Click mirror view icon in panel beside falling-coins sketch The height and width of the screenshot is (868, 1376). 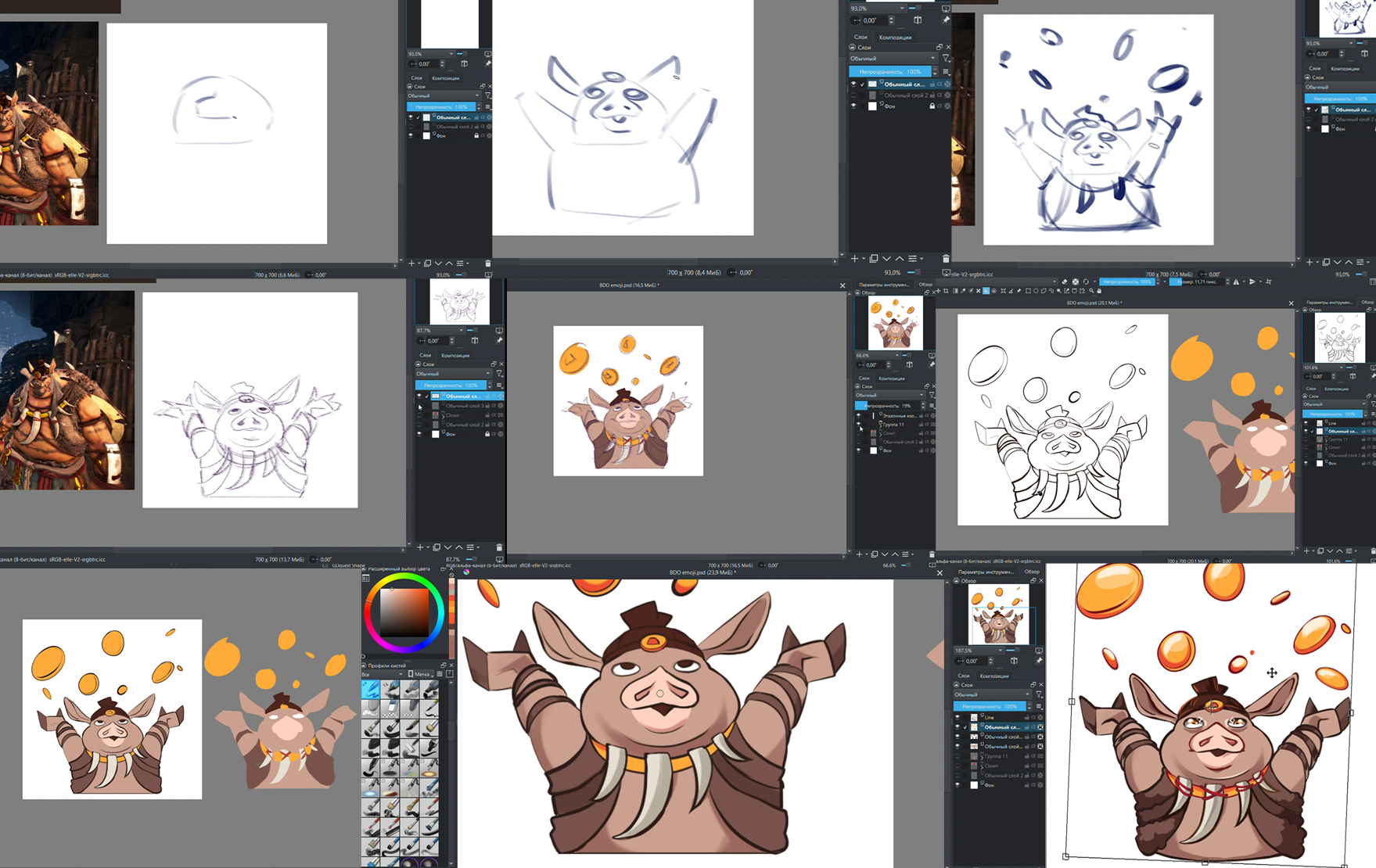point(918,20)
